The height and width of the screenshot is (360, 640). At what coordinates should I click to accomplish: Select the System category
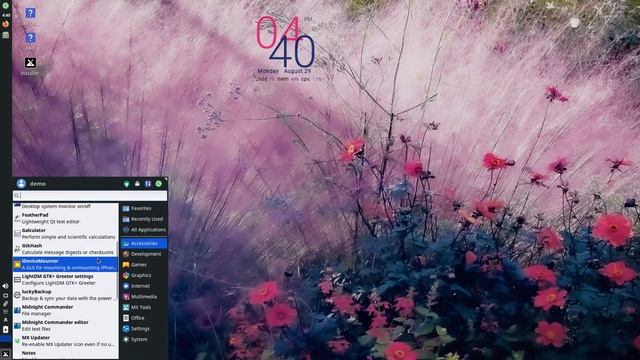(144, 339)
